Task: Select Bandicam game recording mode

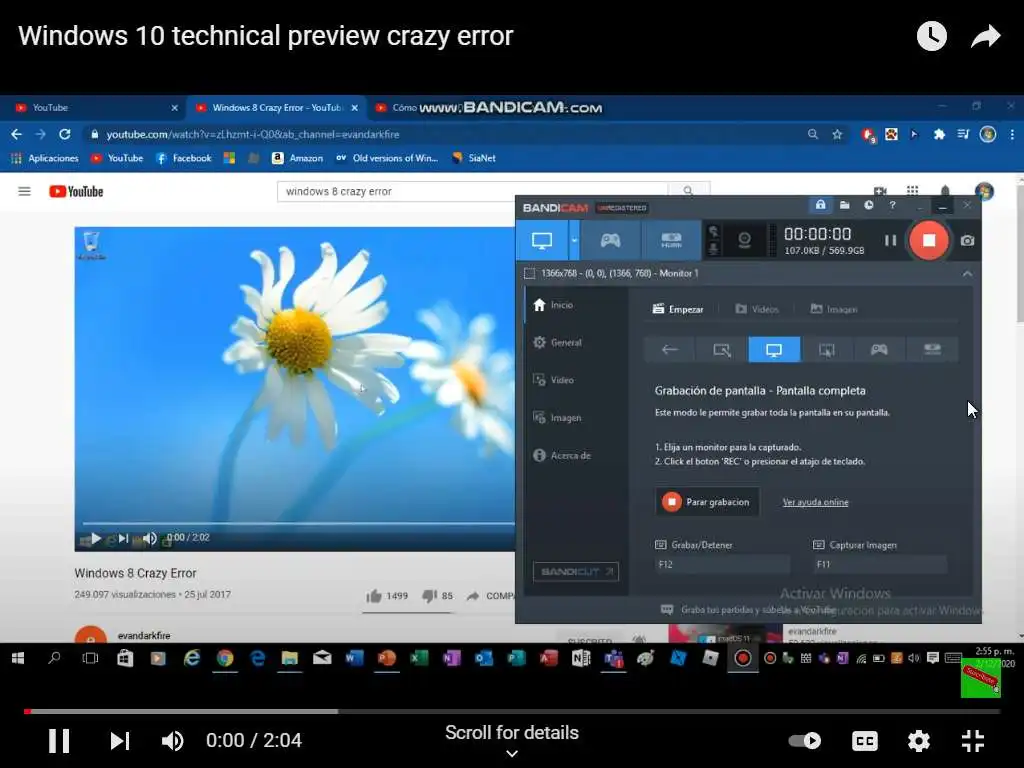Action: pos(610,240)
